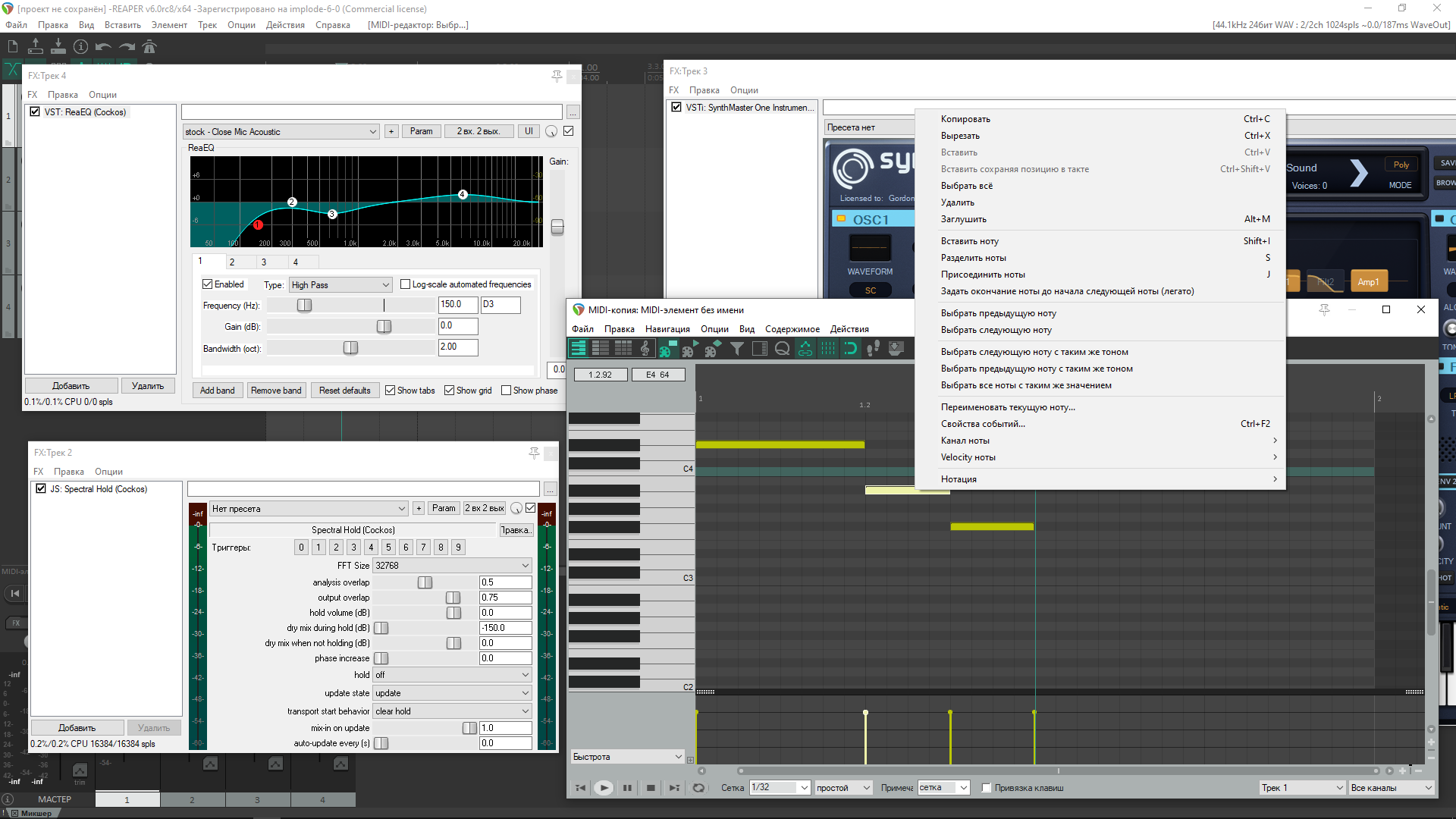
Task: Click the Add band button
Action: 217,391
